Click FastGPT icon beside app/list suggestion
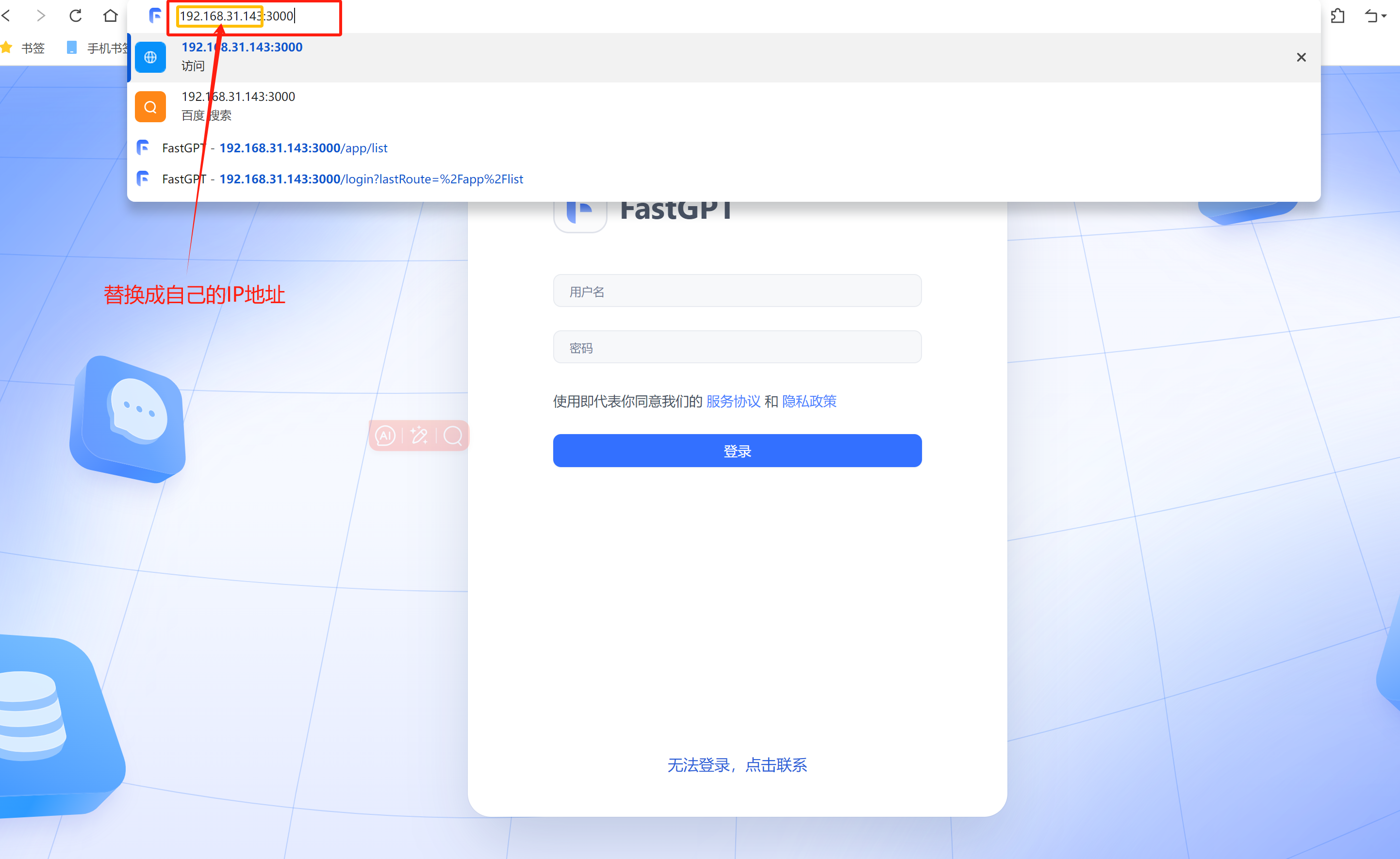Screen dimensions: 1400x859 [x=143, y=148]
